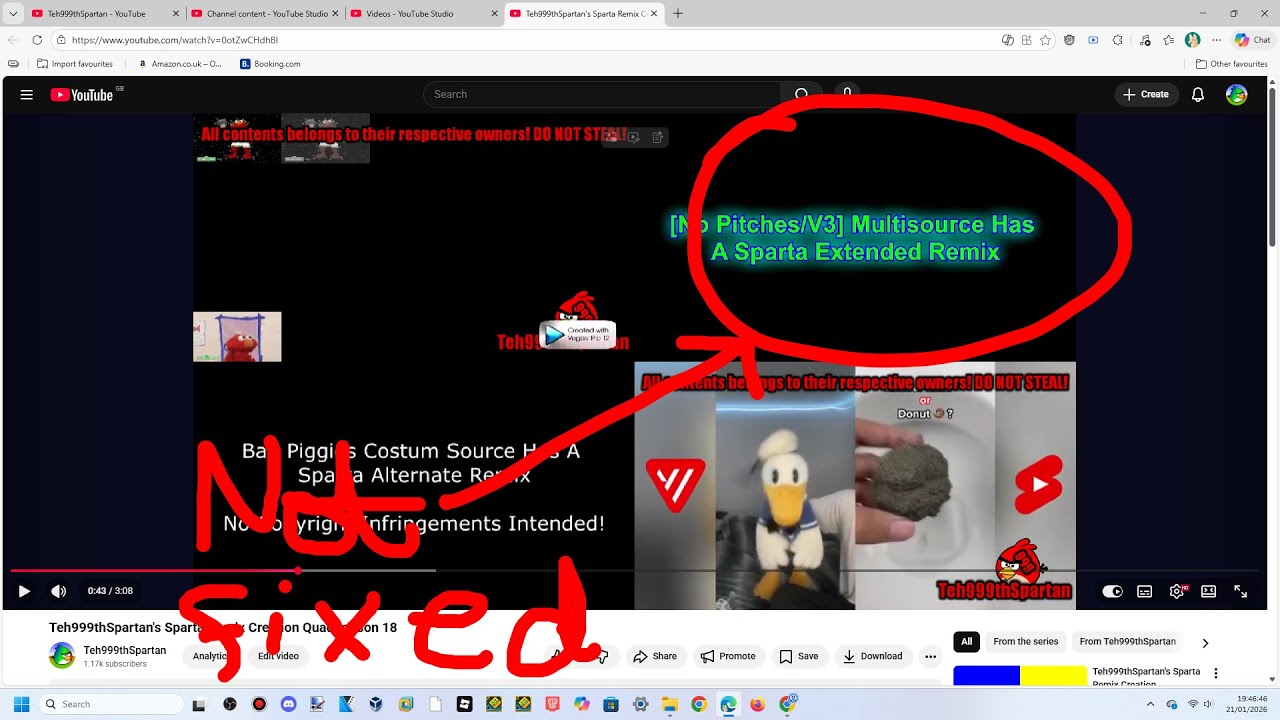Click the Share button under the video

[x=655, y=656]
